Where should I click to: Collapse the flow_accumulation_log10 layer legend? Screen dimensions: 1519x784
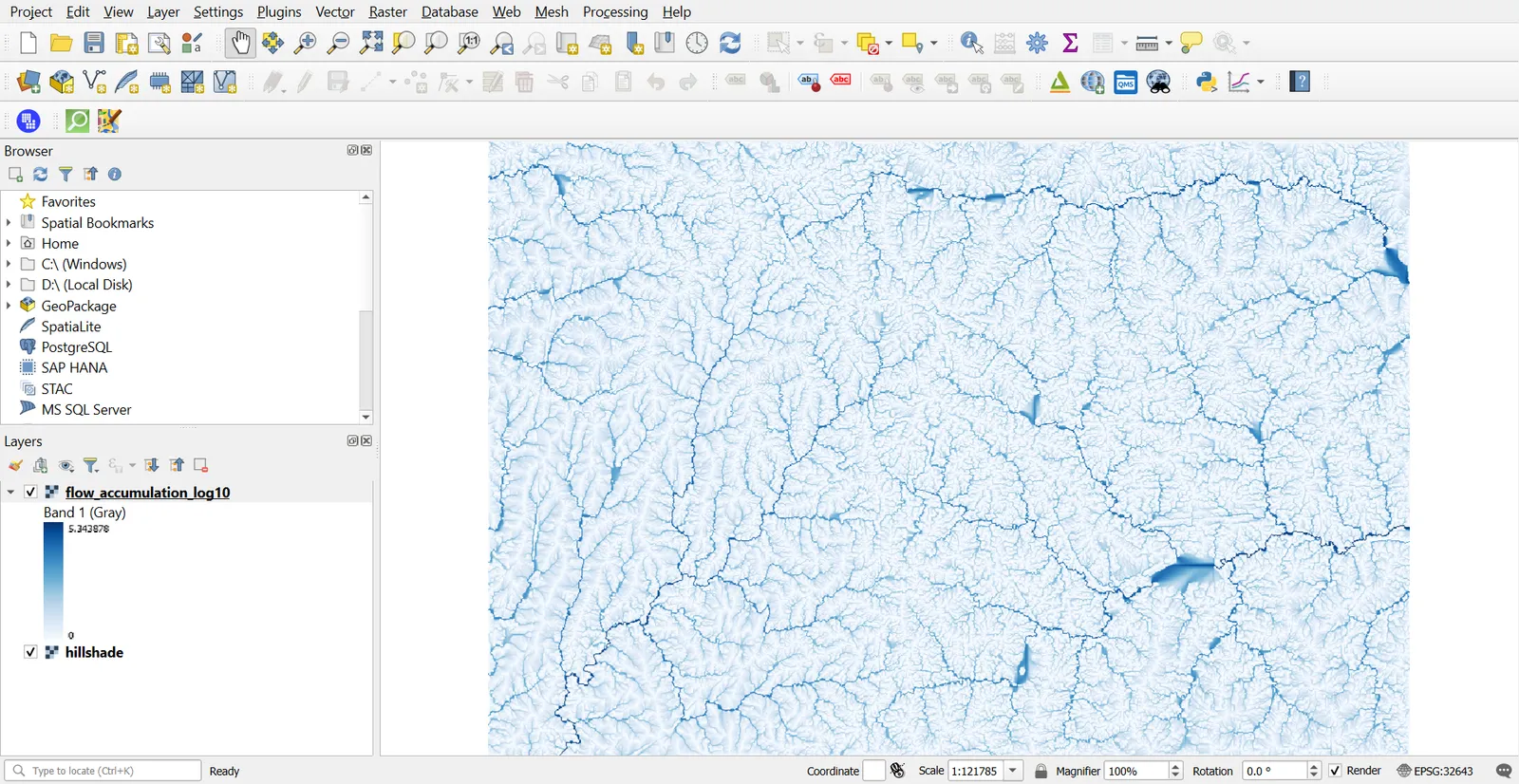10,492
